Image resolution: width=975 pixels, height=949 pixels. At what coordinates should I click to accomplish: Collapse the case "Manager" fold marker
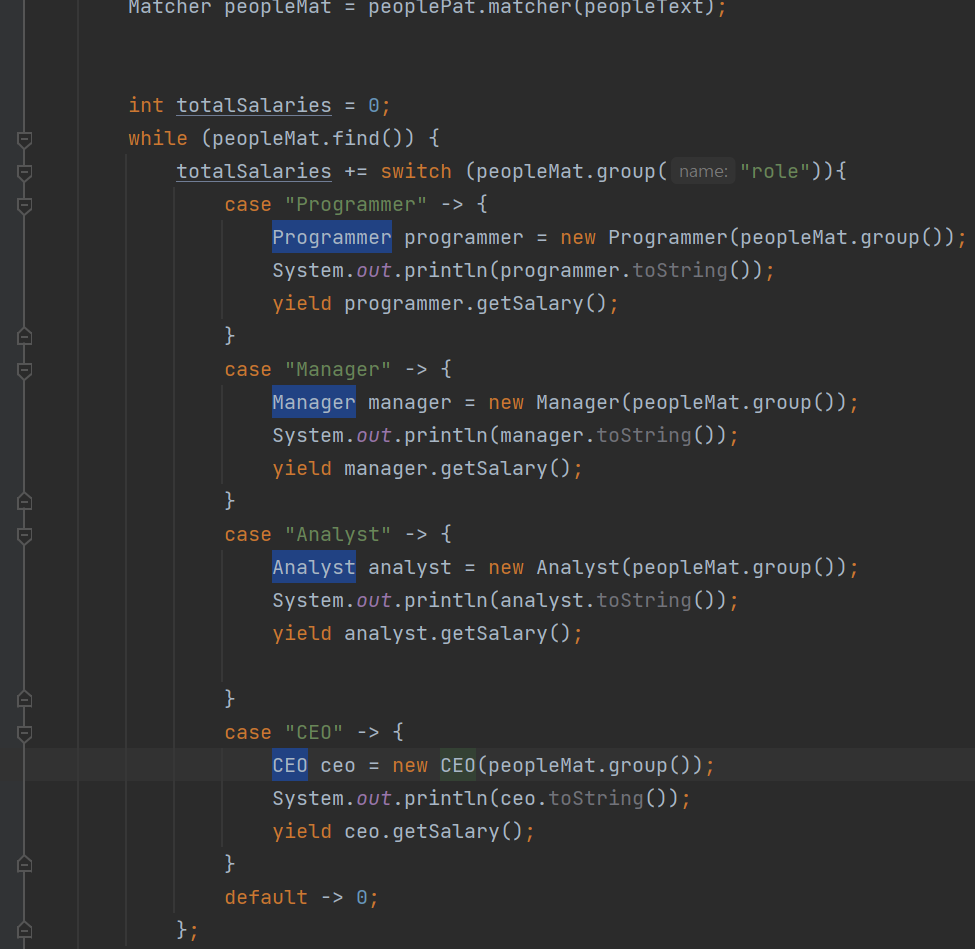tap(24, 371)
